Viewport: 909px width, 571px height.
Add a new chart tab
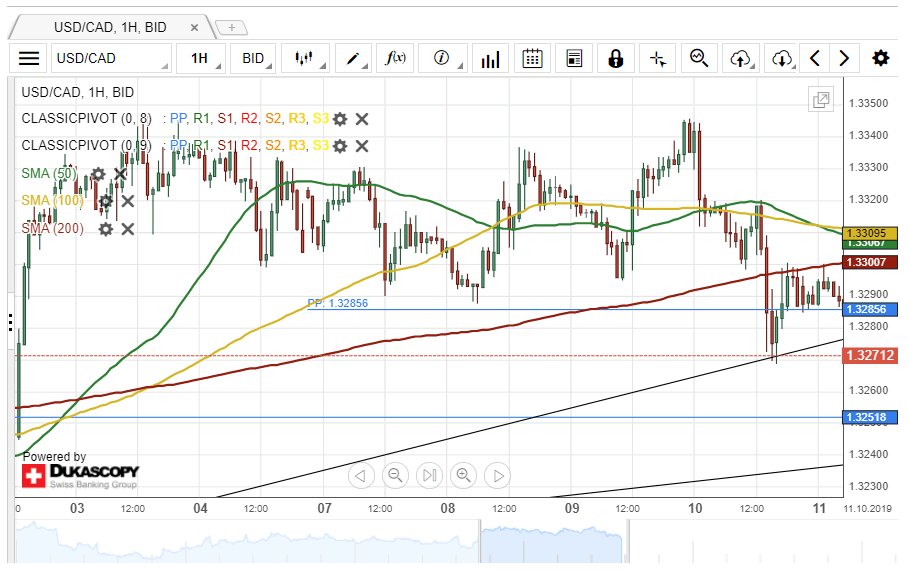pyautogui.click(x=231, y=27)
